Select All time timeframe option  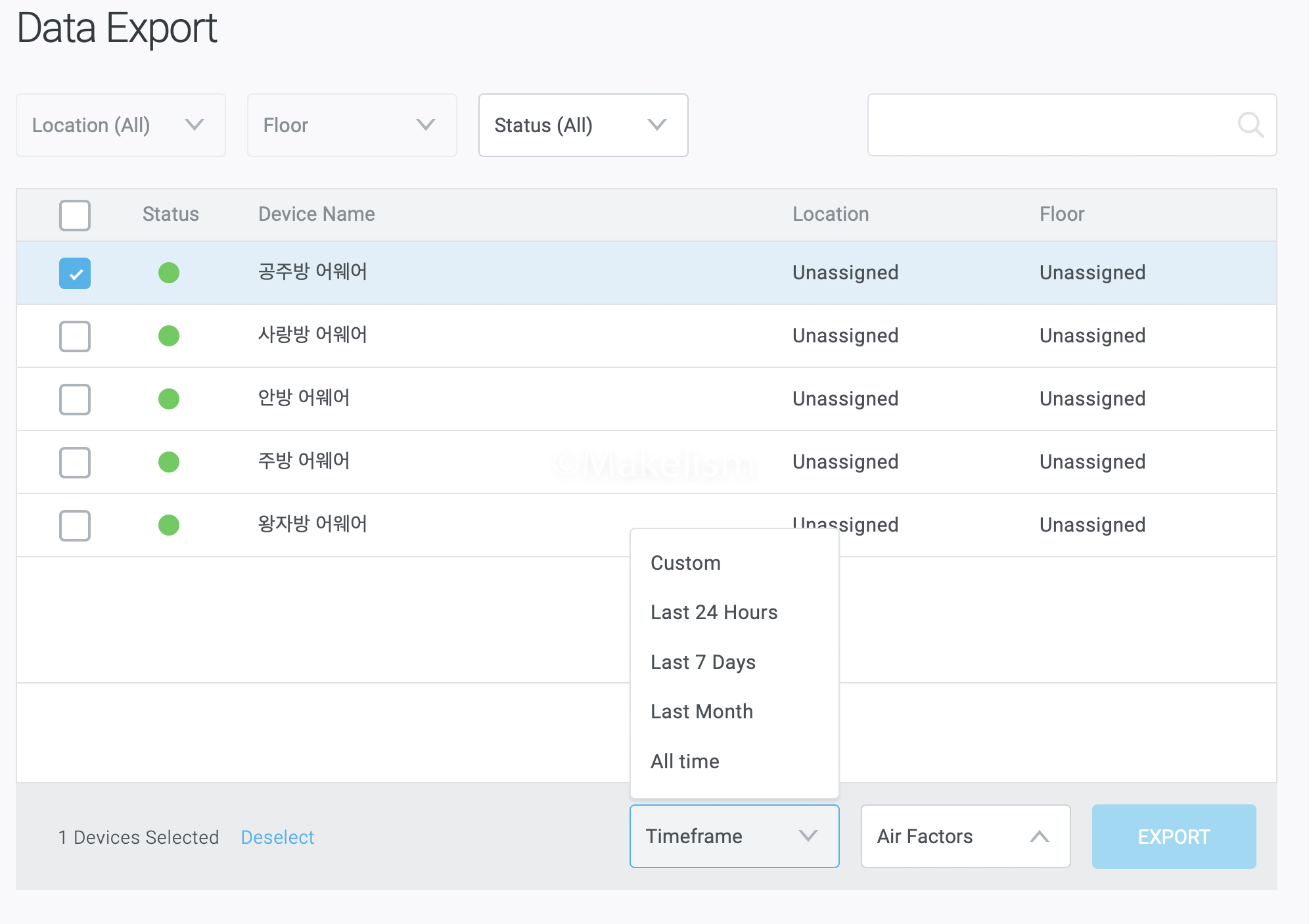(x=685, y=761)
